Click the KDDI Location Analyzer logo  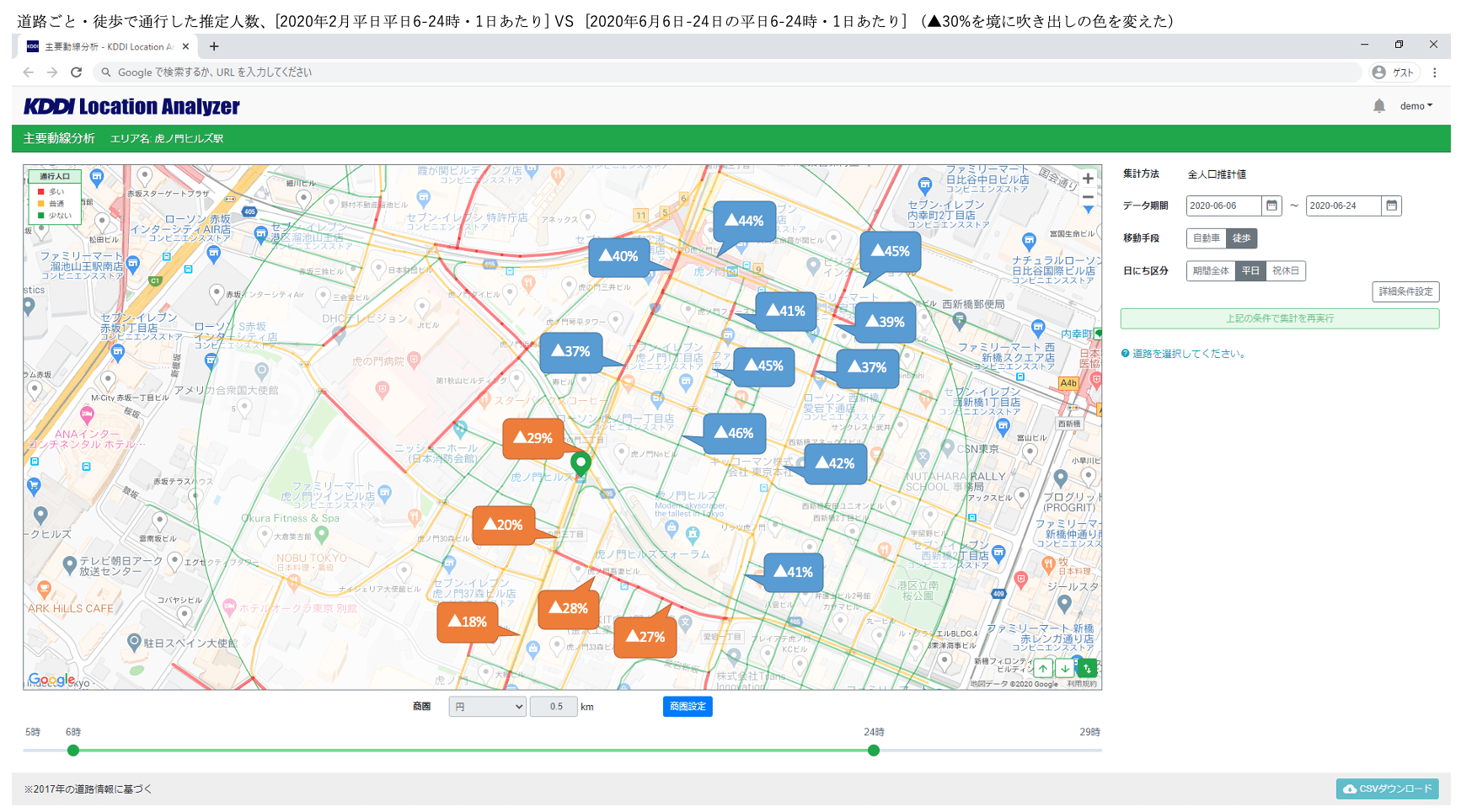tap(131, 106)
